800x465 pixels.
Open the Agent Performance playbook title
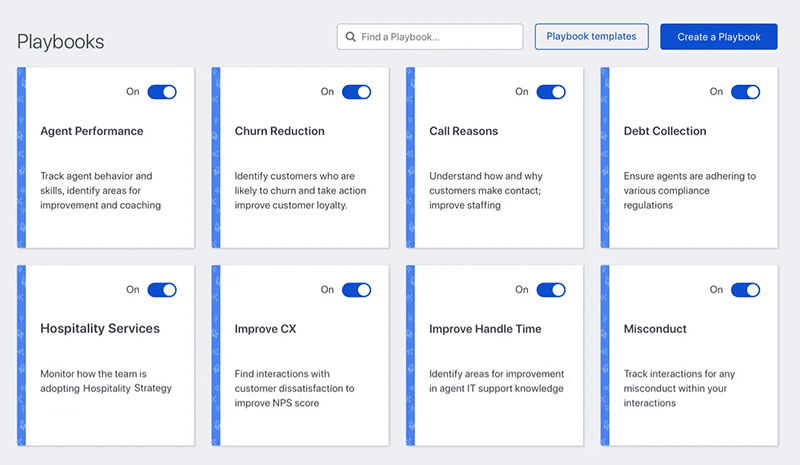[92, 131]
